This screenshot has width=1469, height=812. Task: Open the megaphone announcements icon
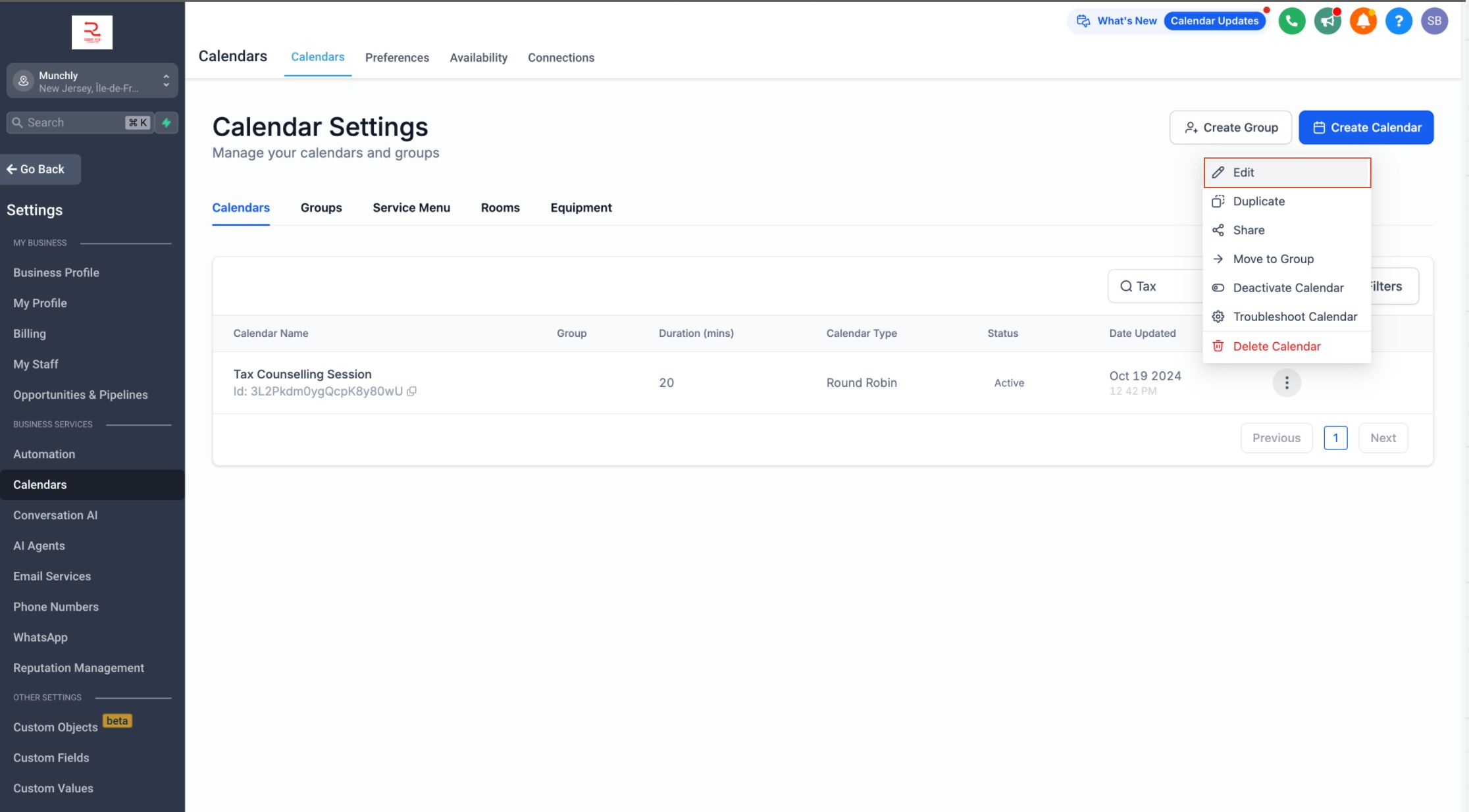[x=1327, y=21]
